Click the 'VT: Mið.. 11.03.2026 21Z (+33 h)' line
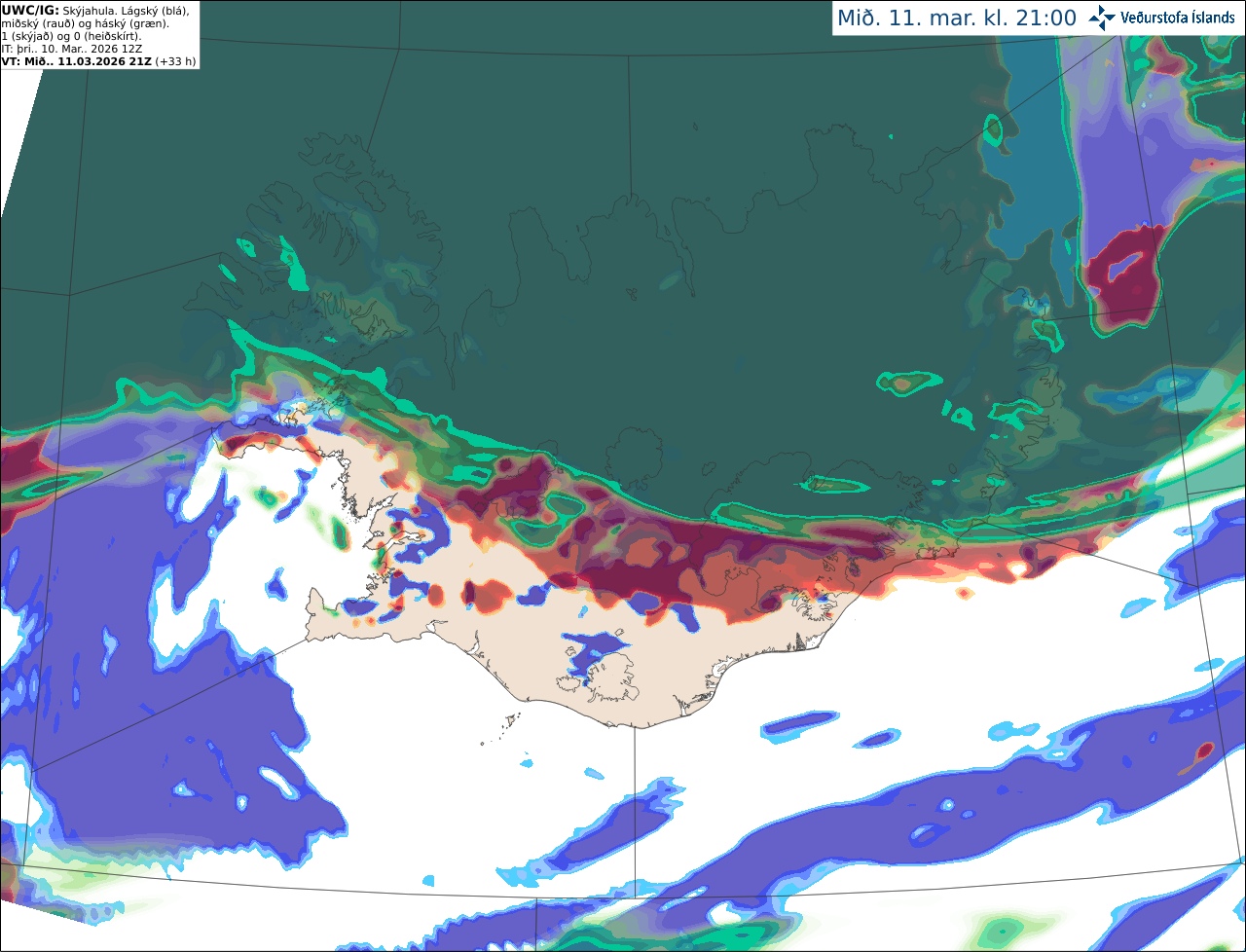The height and width of the screenshot is (952, 1246). (99, 60)
